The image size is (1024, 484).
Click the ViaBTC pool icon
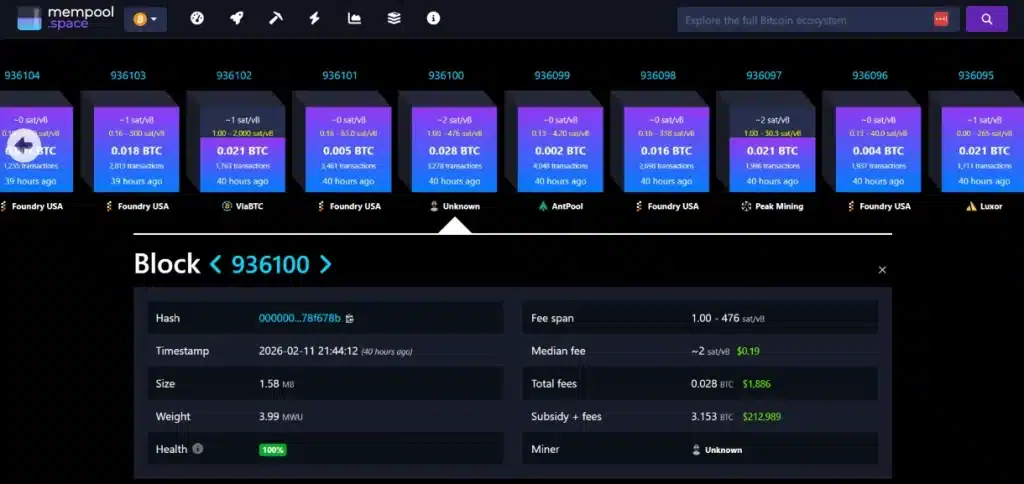(227, 206)
